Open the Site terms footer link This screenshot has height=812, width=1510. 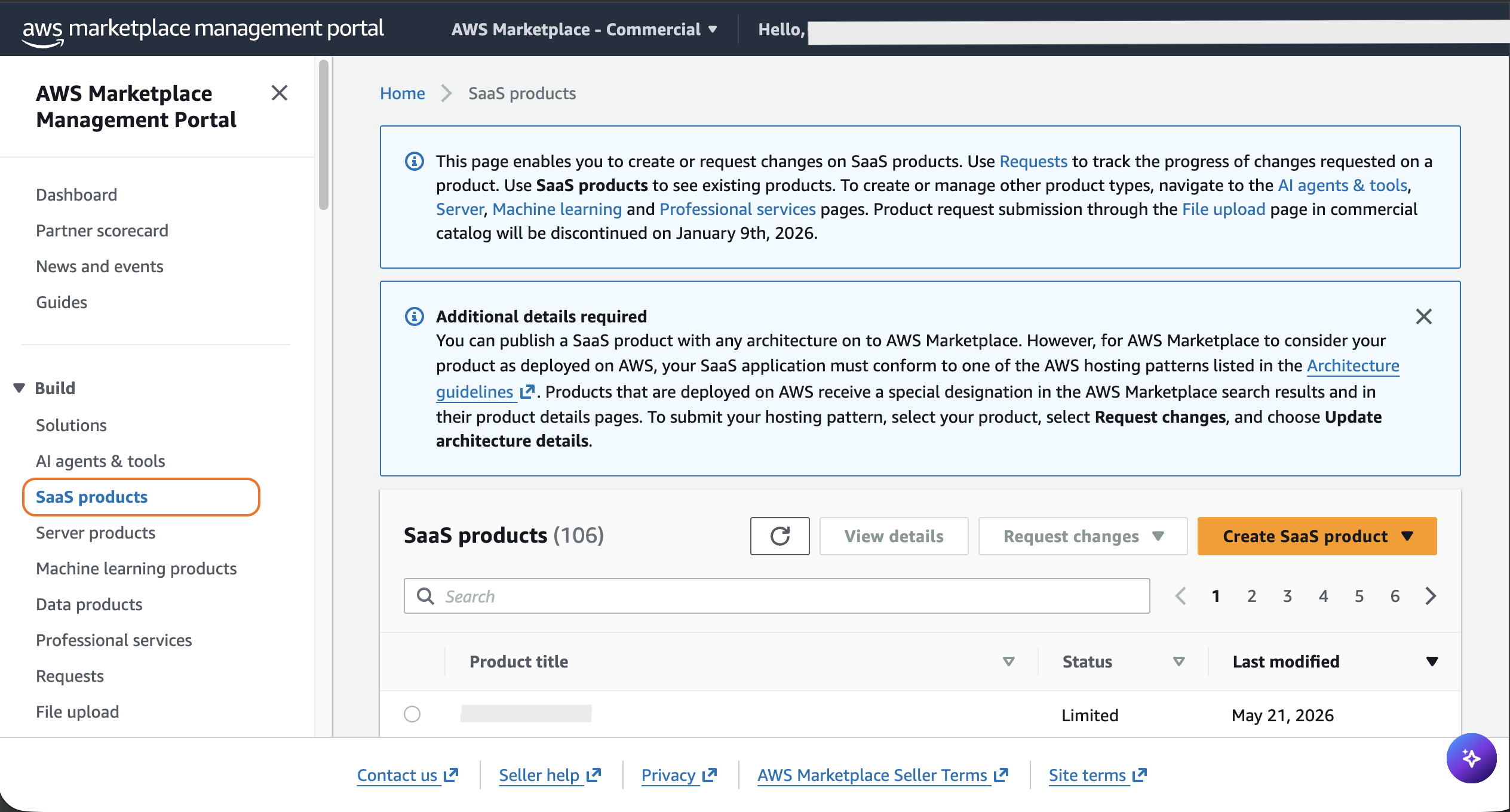[x=1098, y=775]
